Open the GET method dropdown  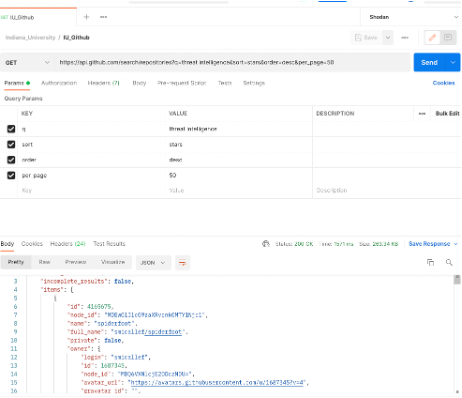27,63
